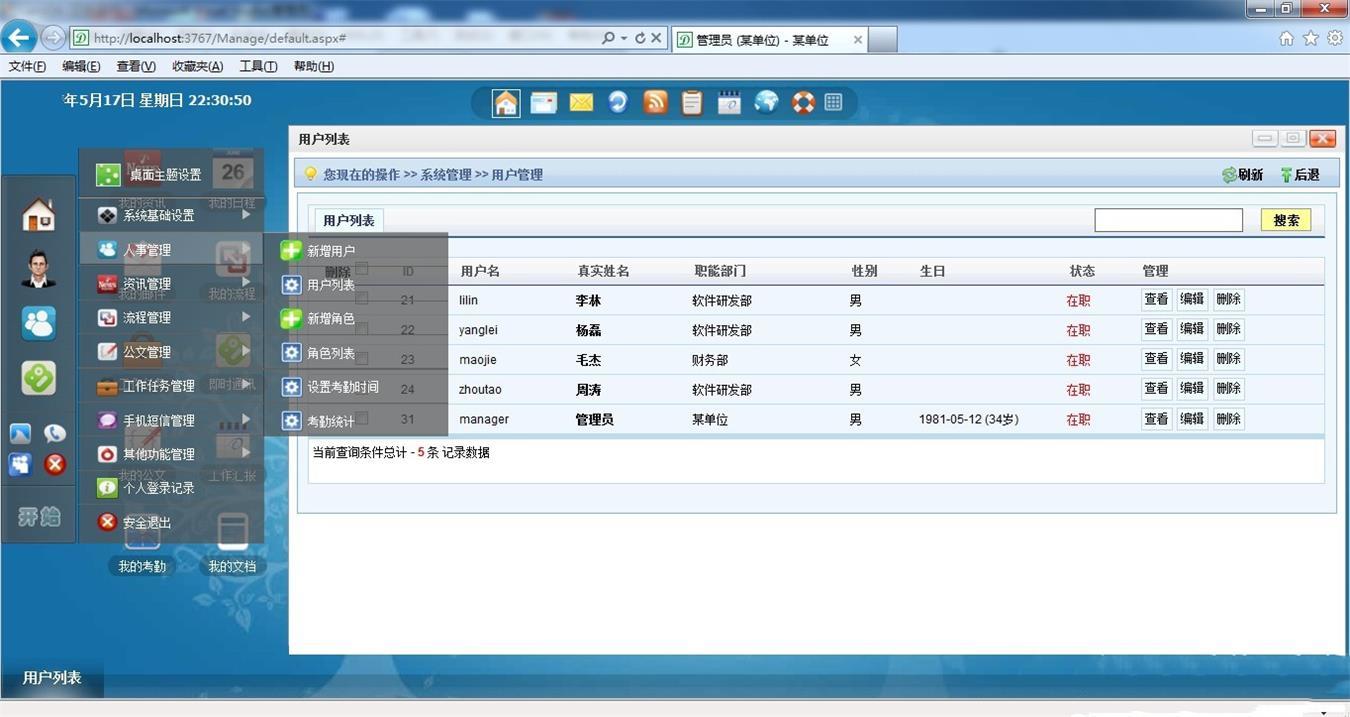
Task: Click the blue circular refresh icon in dock
Action: [618, 102]
